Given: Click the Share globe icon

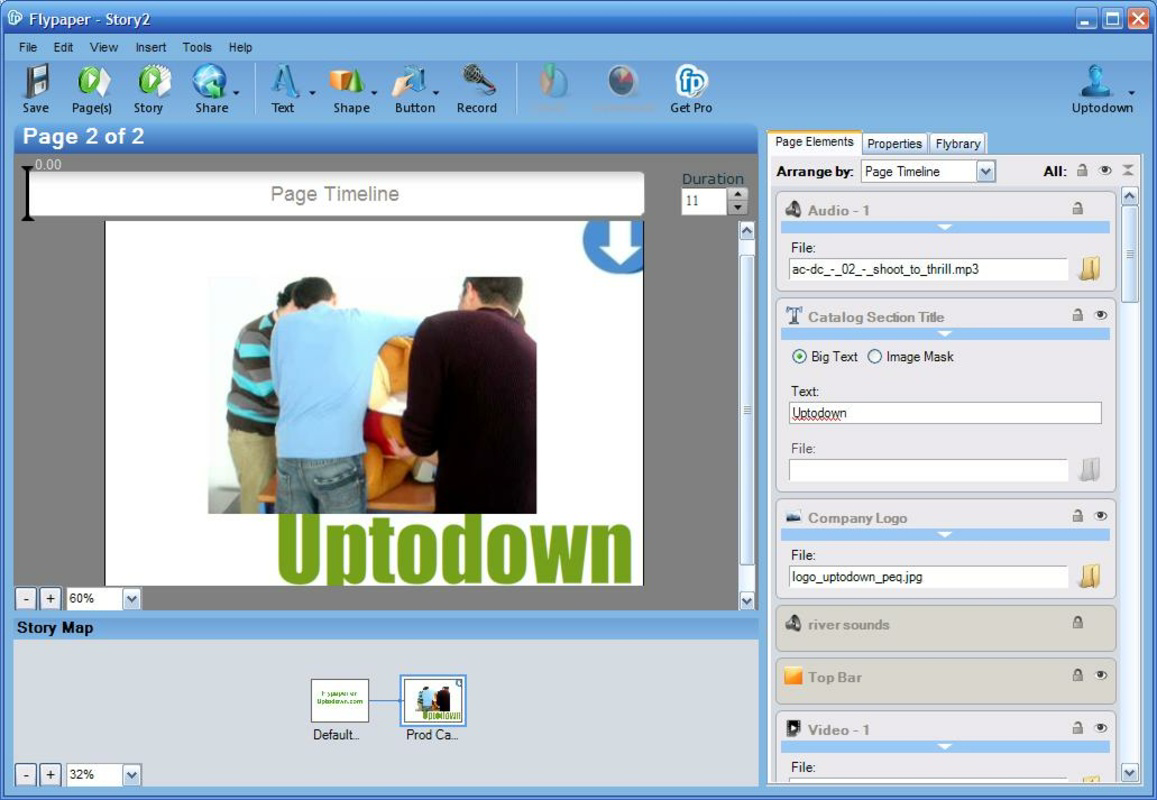Looking at the screenshot, I should coord(210,82).
